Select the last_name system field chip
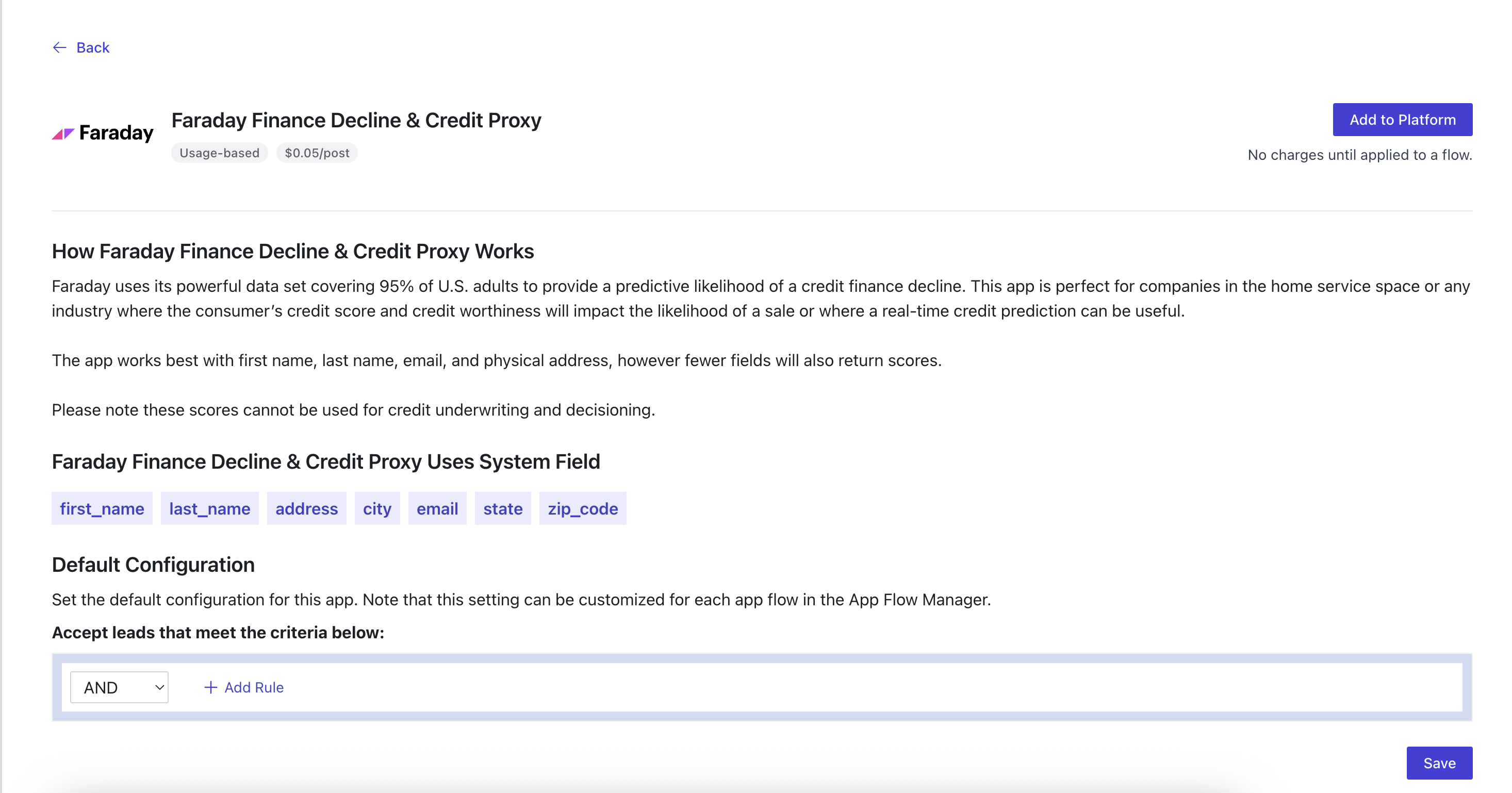This screenshot has width=1512, height=793. point(209,509)
